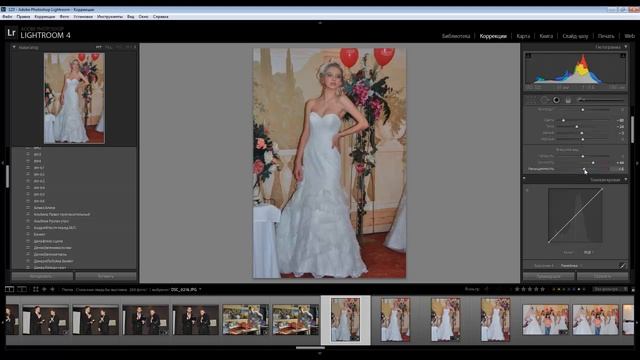Switch to Loupe view in the toolbar
This screenshot has height=360, width=640.
(9, 289)
